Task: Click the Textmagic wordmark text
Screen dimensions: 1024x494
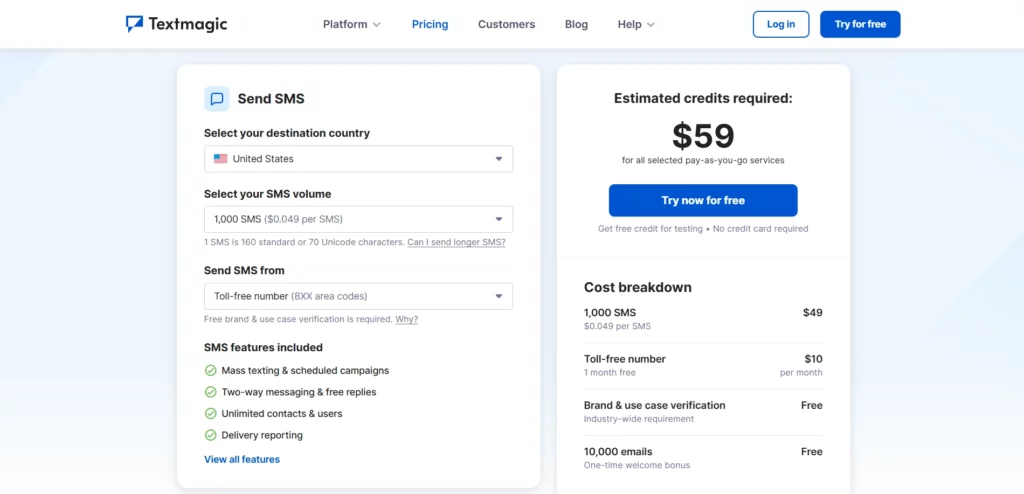Action: click(188, 24)
